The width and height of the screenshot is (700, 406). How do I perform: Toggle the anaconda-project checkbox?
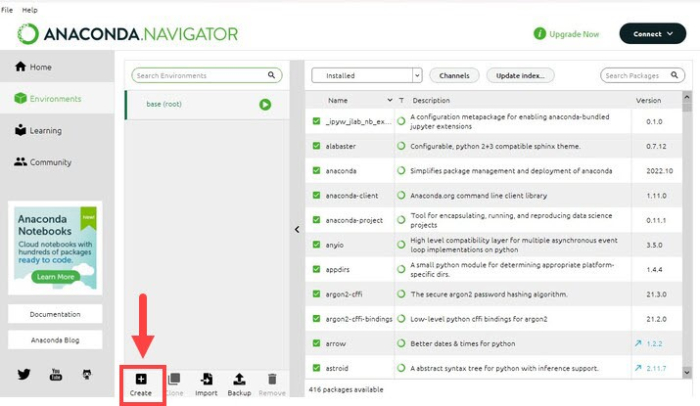point(317,220)
